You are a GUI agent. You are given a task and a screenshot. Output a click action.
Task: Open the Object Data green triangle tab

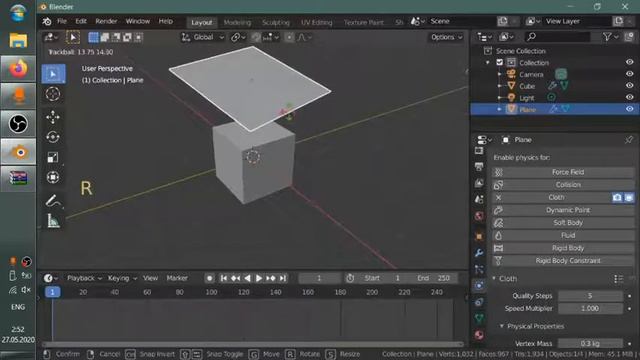coord(479,318)
